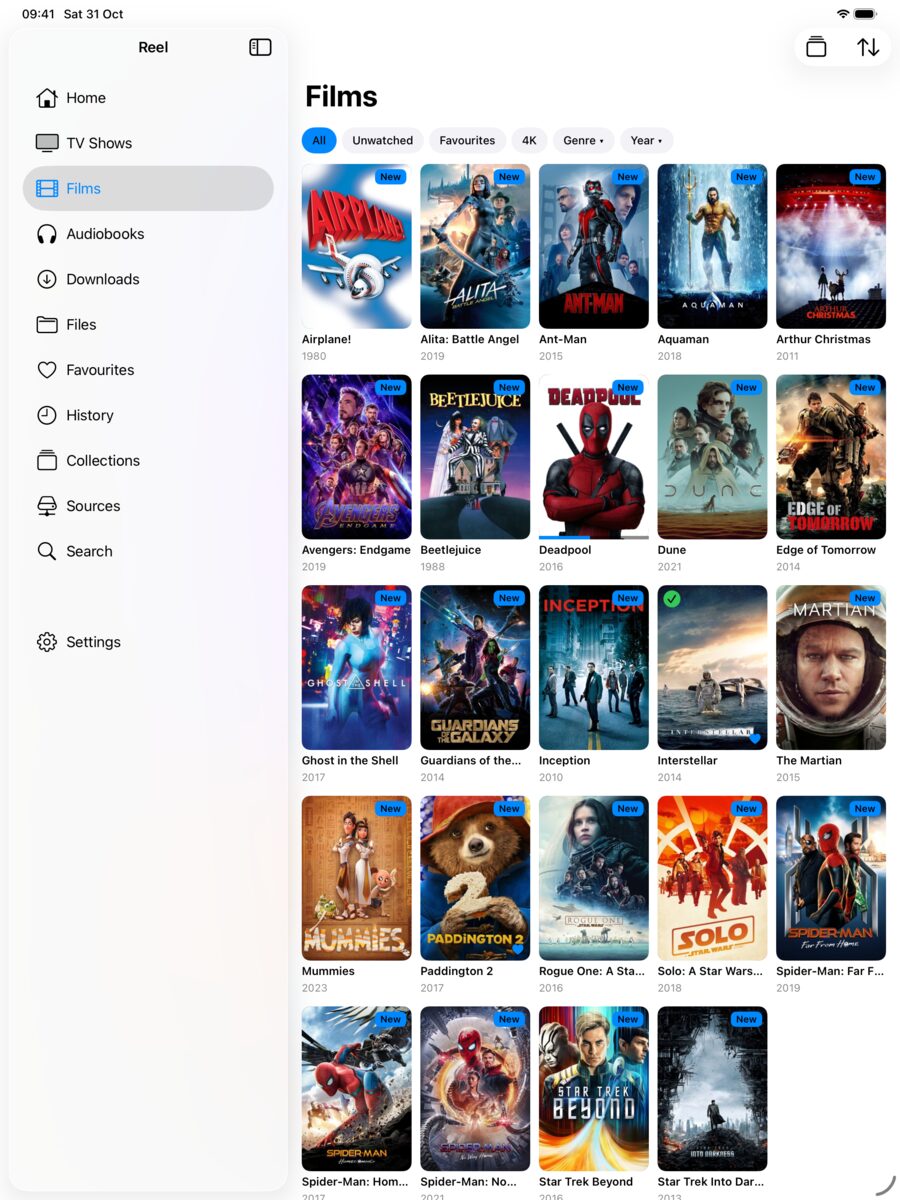Screen dimensions: 900x1200
Task: Check the battery status icon
Action: 866,14
